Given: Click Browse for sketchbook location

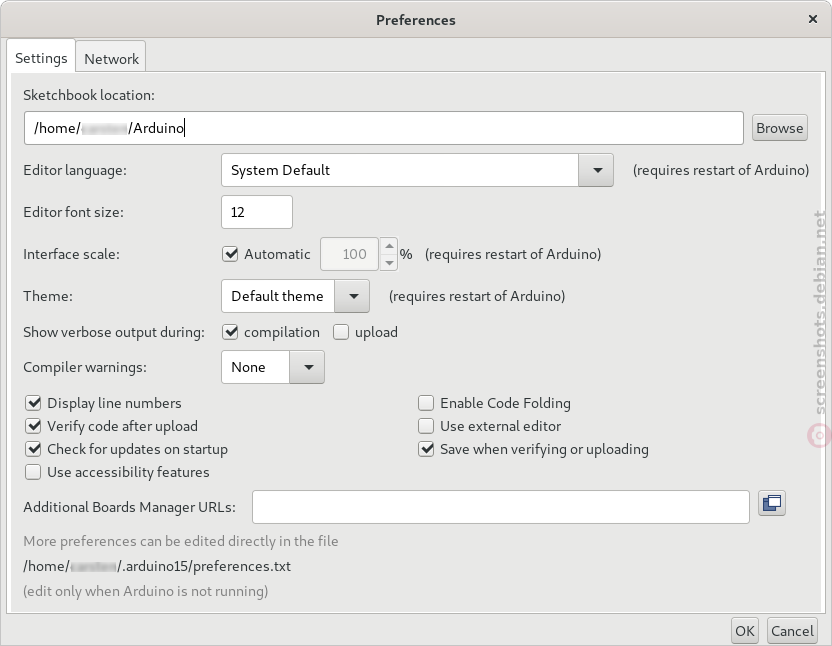Looking at the screenshot, I should point(779,128).
